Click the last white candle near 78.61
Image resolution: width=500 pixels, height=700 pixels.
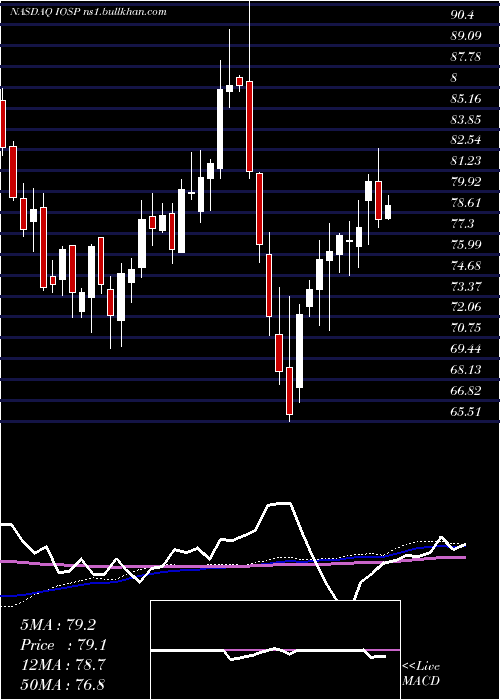click(x=388, y=212)
